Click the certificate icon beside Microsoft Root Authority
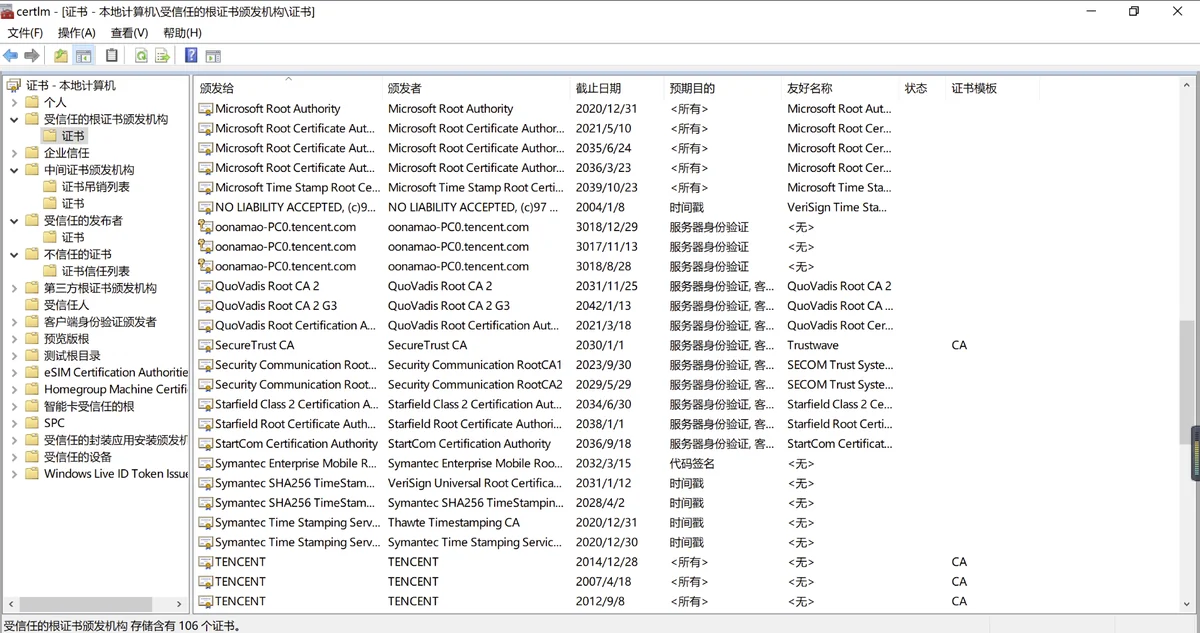This screenshot has height=633, width=1200. pyautogui.click(x=206, y=109)
